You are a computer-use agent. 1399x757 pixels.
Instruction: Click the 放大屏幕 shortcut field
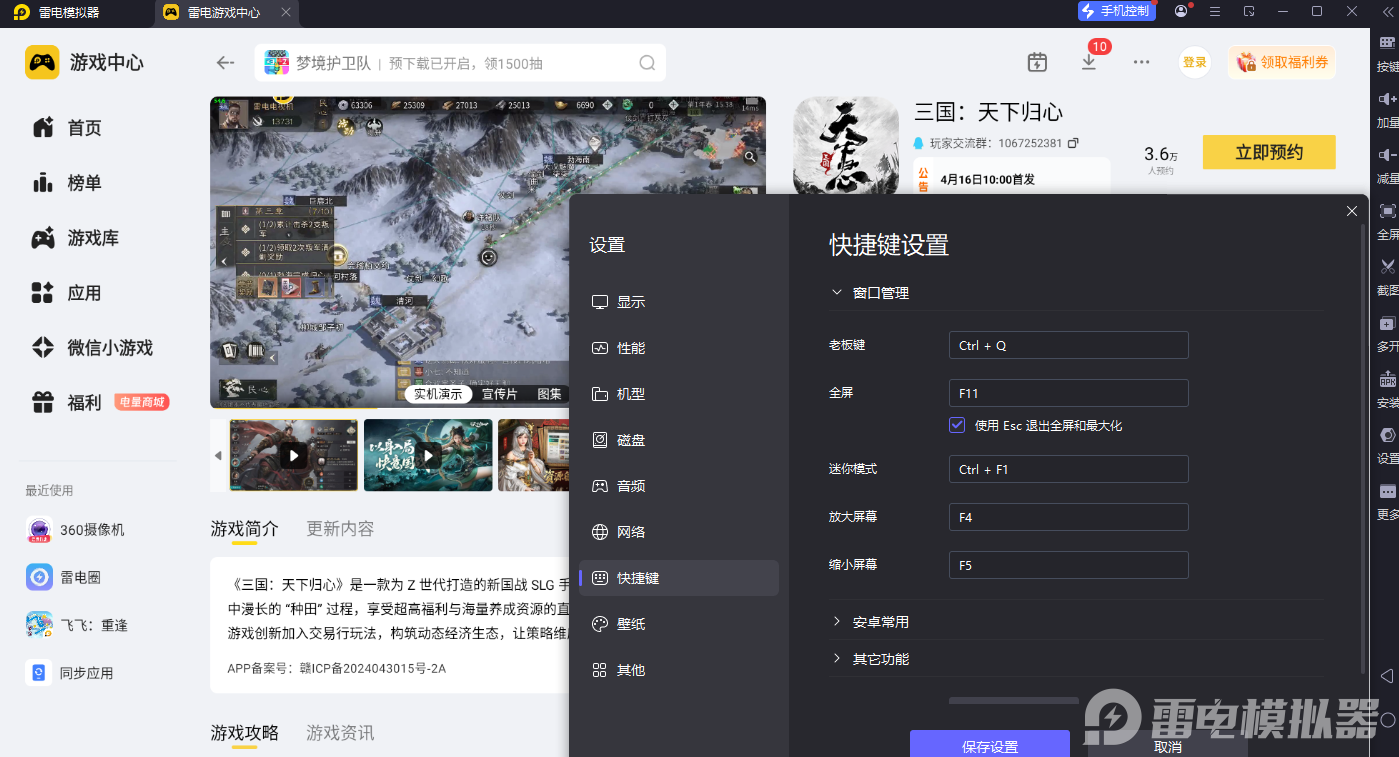(x=1068, y=517)
